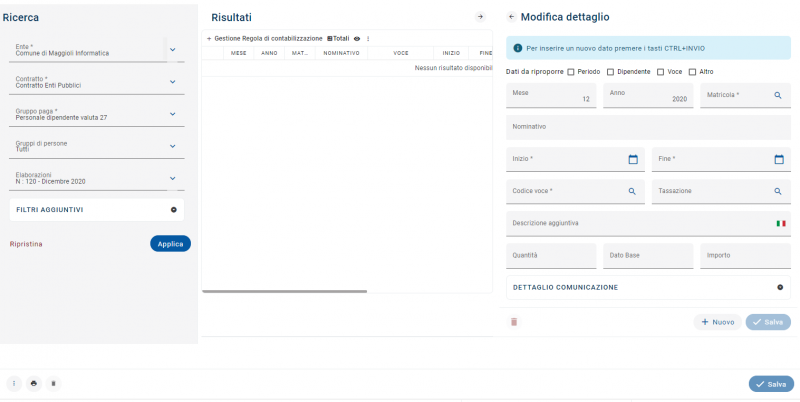Open Matricola search magnifier
Image resolution: width=800 pixels, height=402 pixels.
[778, 95]
